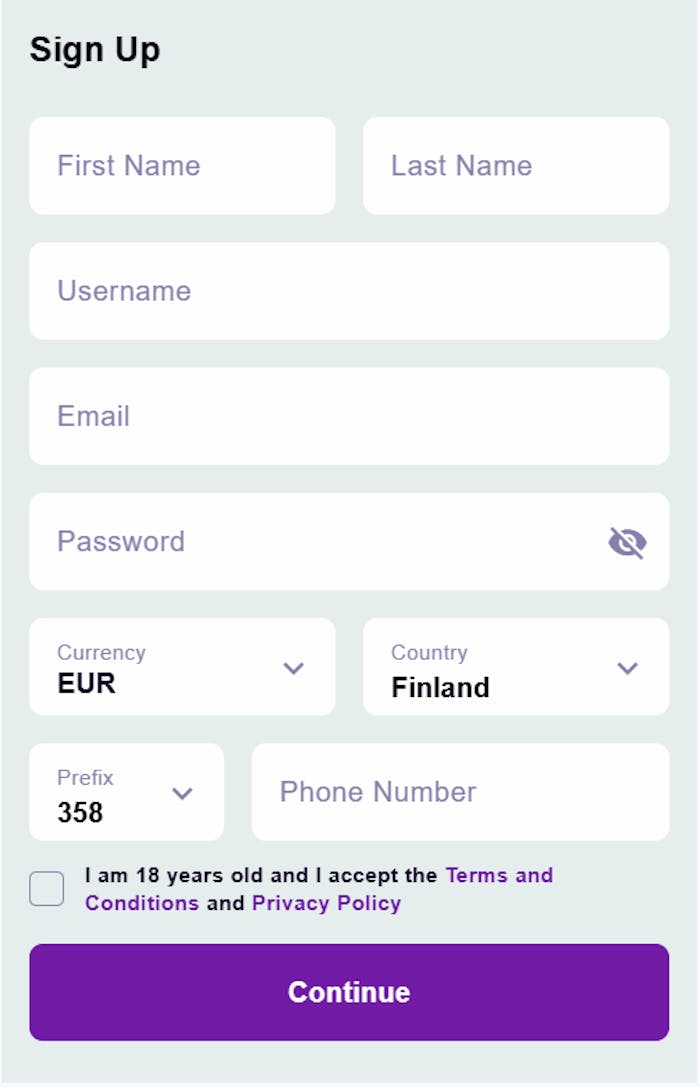Click the Prefix field chevron arrow
Screen dimensions: 700x1087
coord(182,793)
